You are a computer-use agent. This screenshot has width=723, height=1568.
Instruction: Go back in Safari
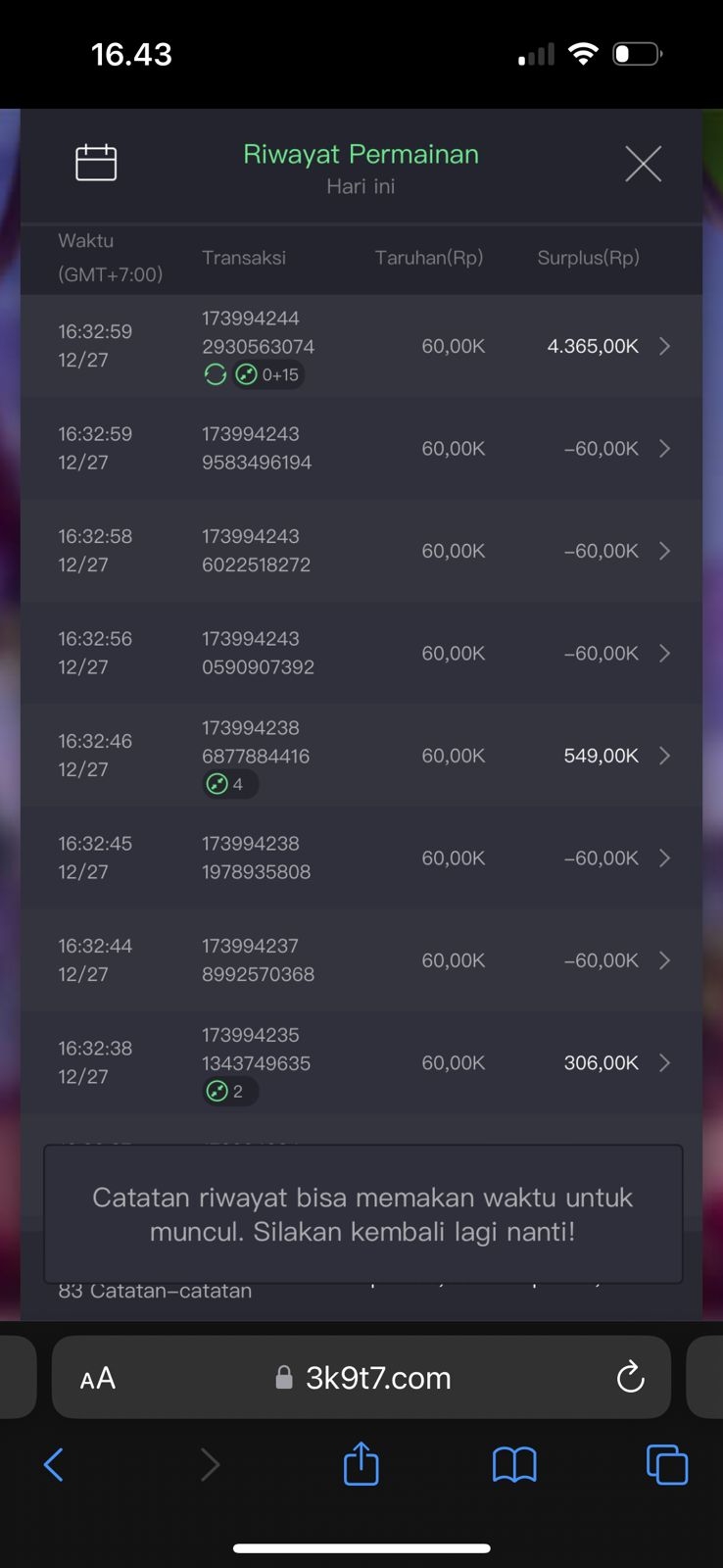[54, 1465]
